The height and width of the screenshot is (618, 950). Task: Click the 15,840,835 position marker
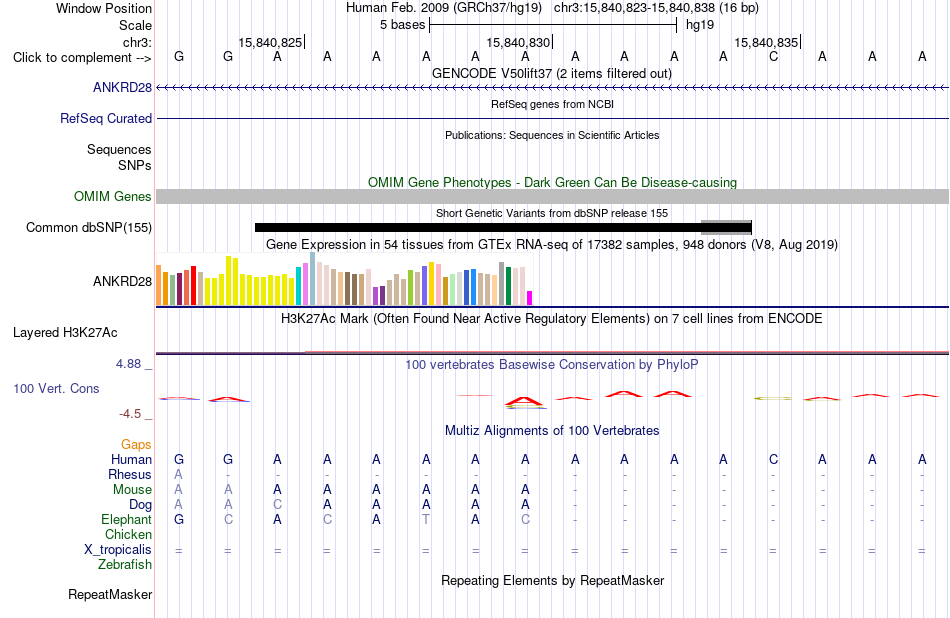coord(766,42)
